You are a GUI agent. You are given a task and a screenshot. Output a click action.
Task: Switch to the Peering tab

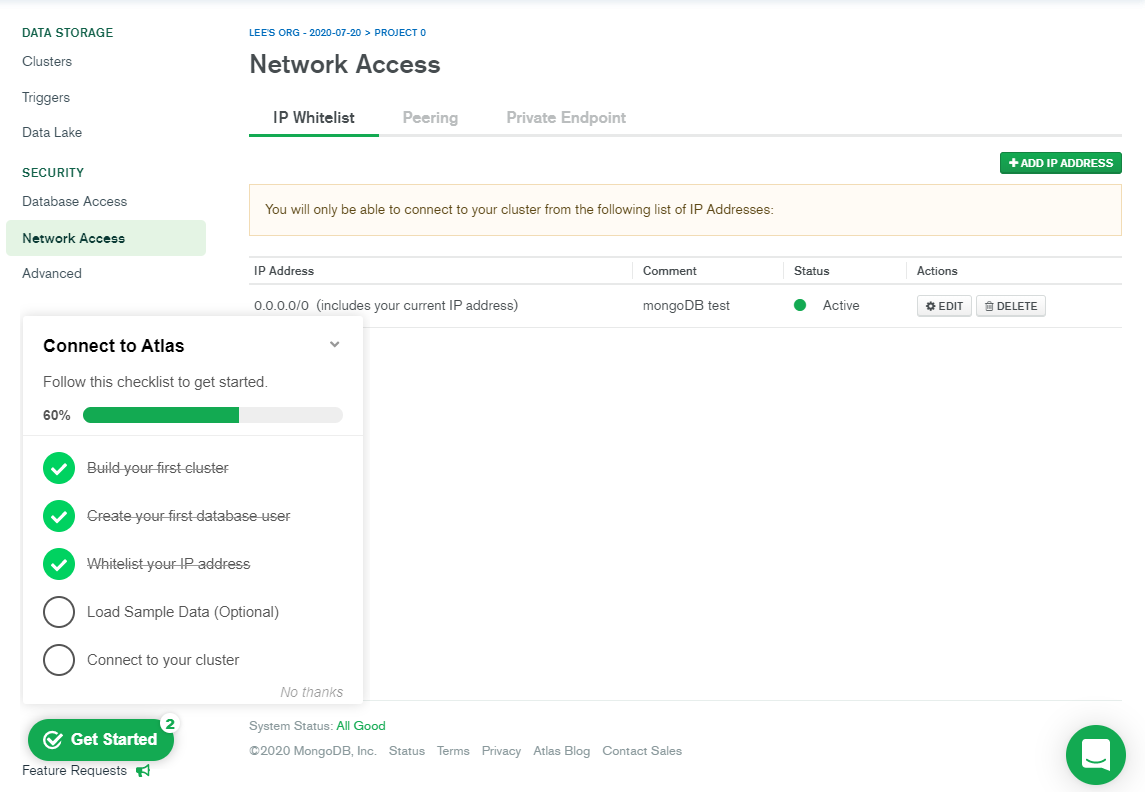[430, 118]
